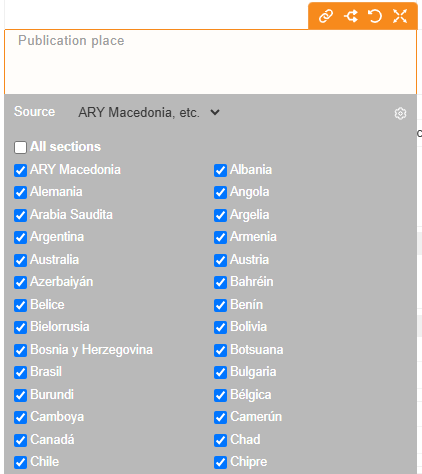Open settings via the gear icon
Image resolution: width=422 pixels, height=474 pixels.
[400, 114]
